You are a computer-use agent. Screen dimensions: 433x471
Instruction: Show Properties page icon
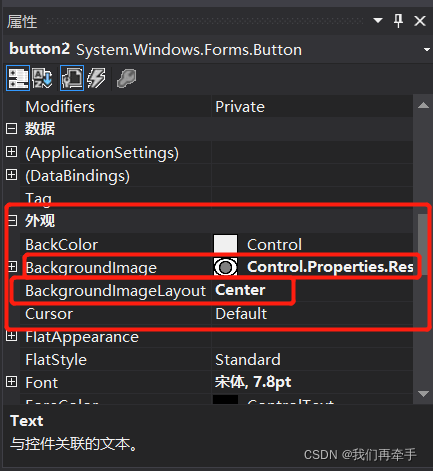(72, 78)
